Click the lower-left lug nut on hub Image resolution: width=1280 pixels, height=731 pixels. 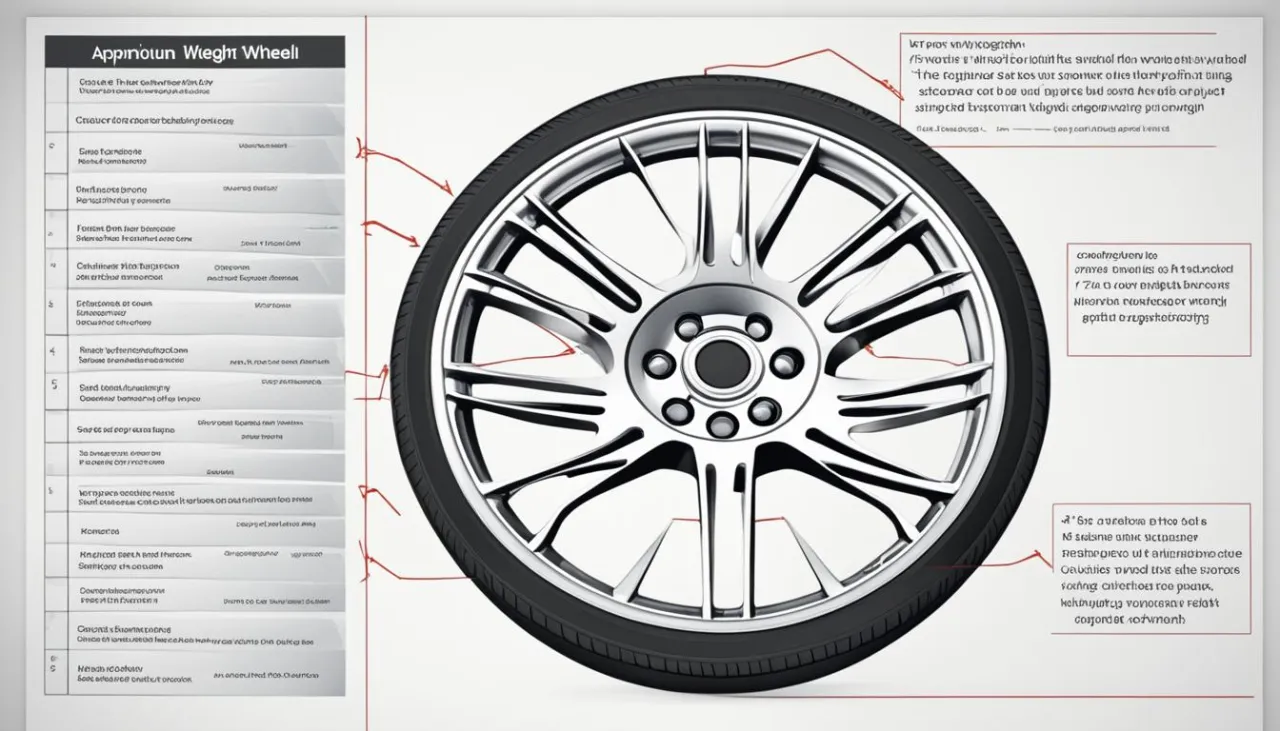point(678,410)
